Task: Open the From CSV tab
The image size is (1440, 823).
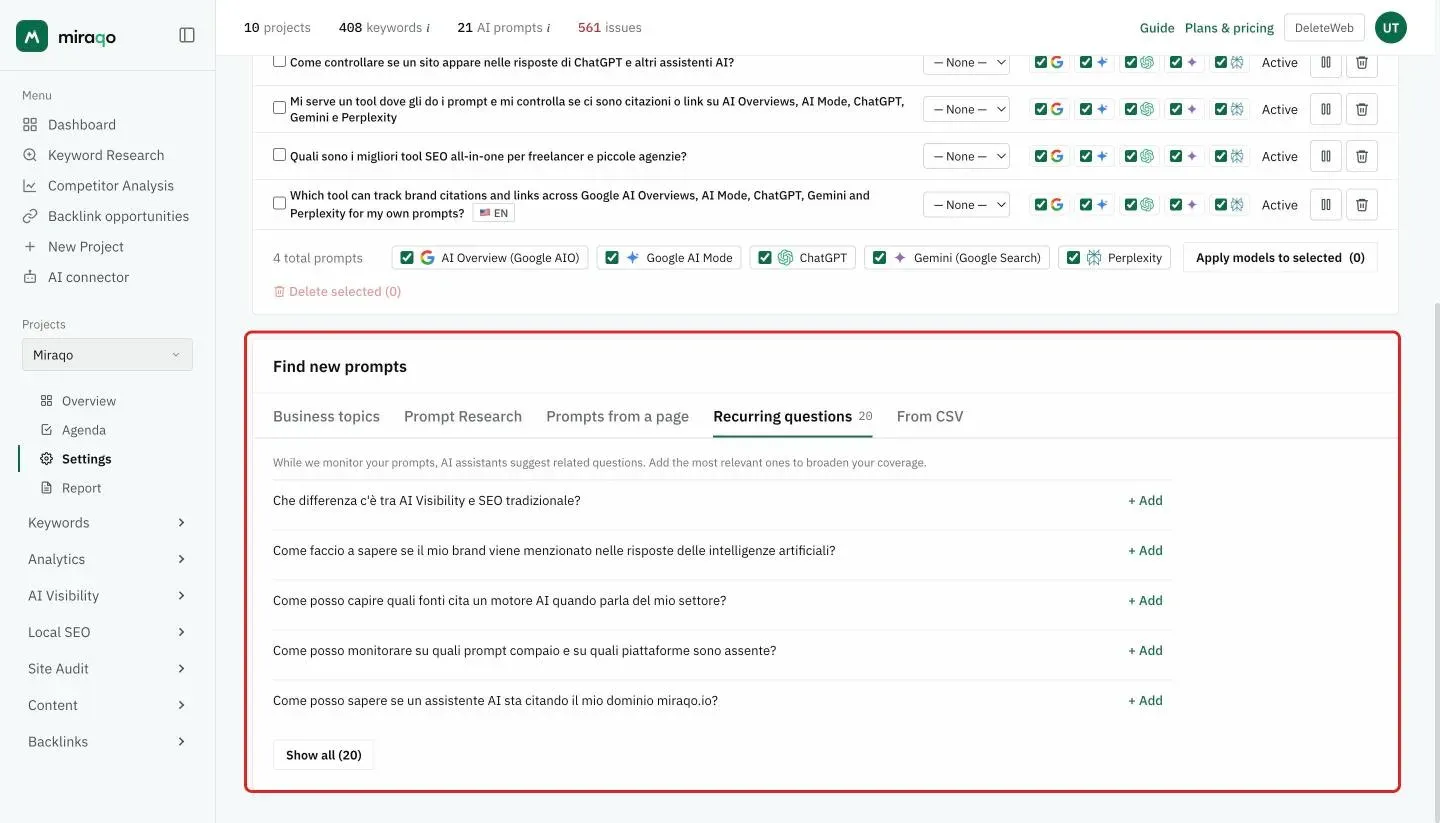Action: [x=930, y=417]
